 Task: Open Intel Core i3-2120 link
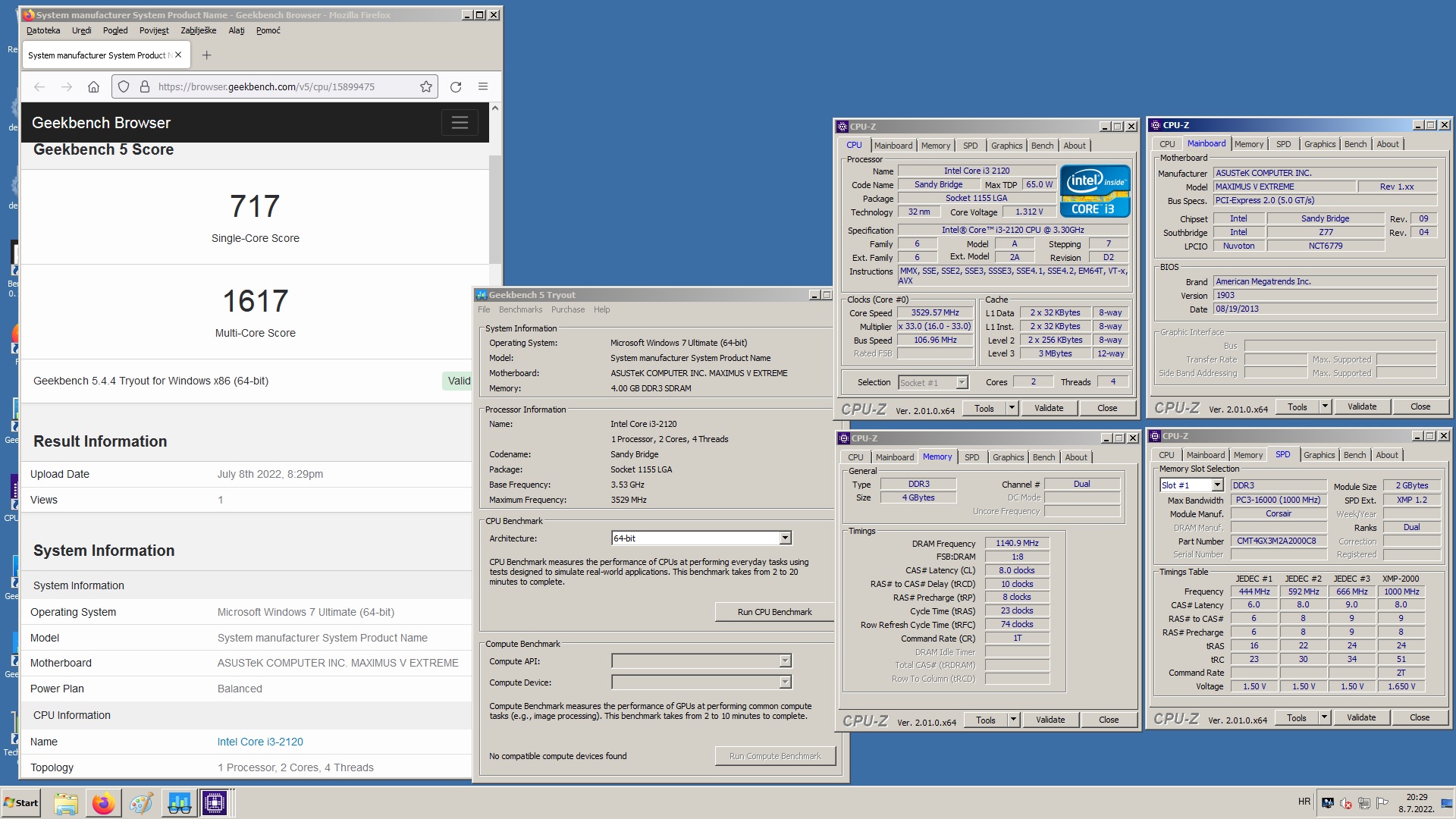(x=260, y=742)
